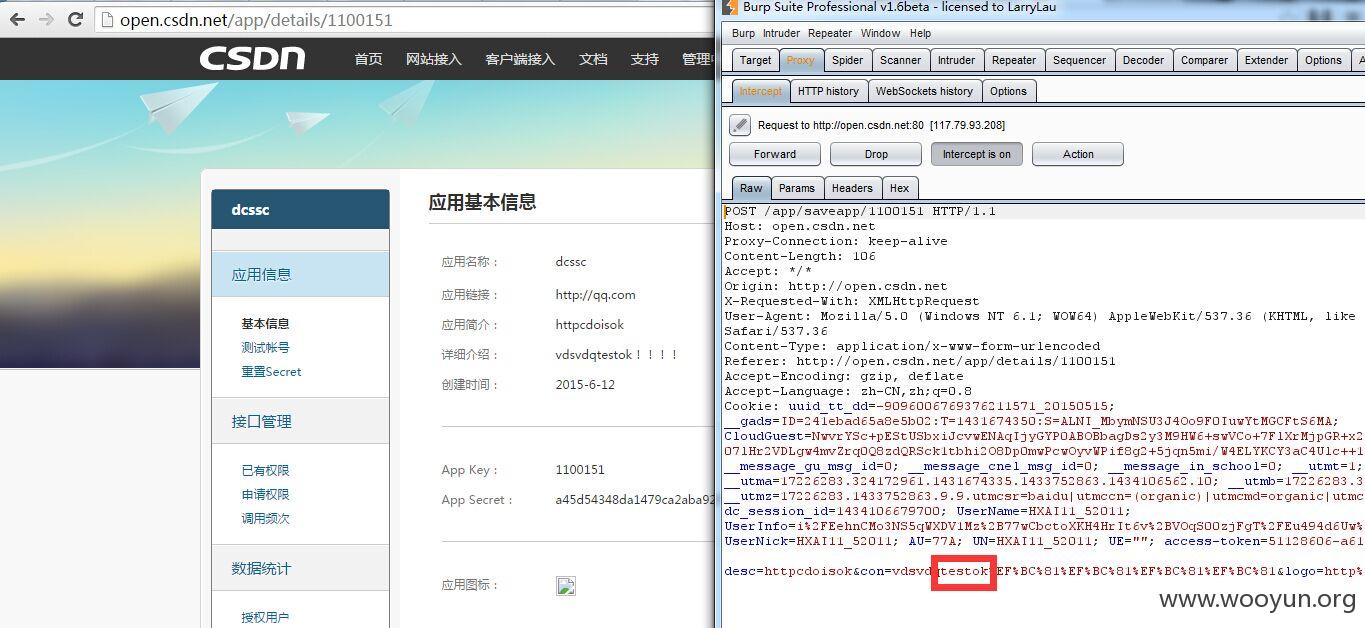Switch to the Extender tab
This screenshot has height=628, width=1365.
tap(1266, 60)
